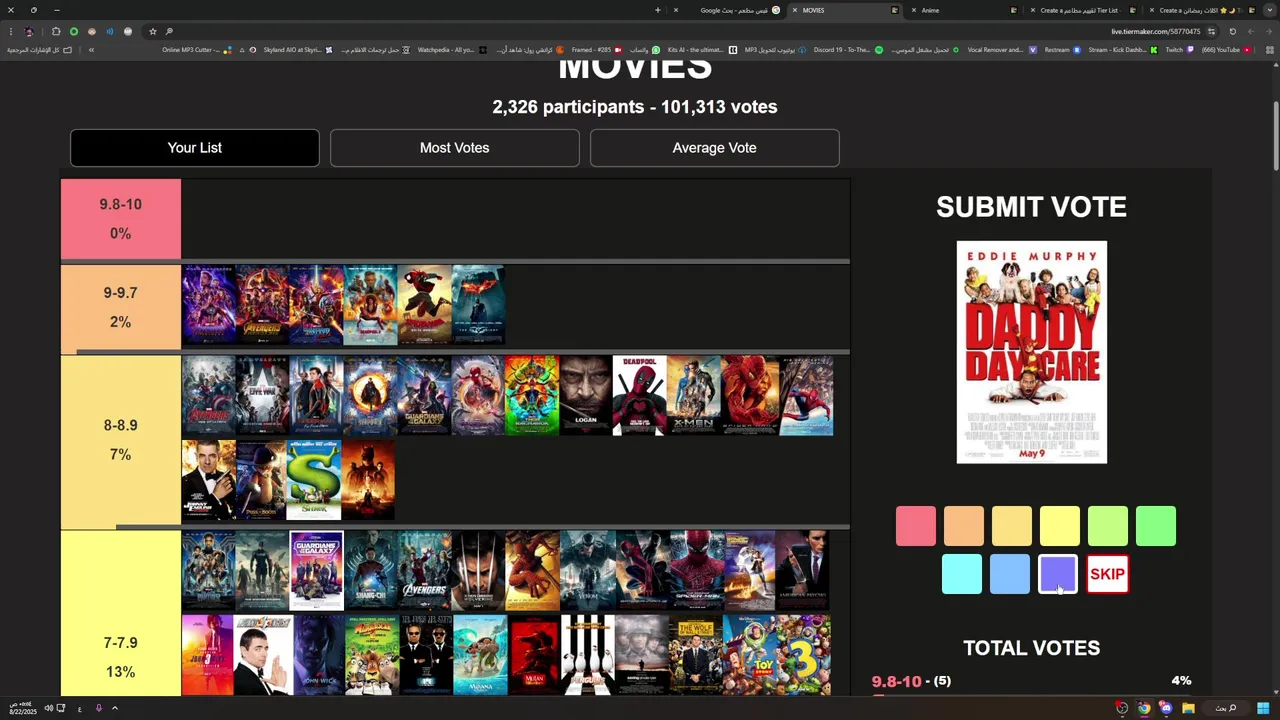1280x720 pixels.
Task: Click the zoom magnifier icon in address bar
Action: click(x=169, y=31)
